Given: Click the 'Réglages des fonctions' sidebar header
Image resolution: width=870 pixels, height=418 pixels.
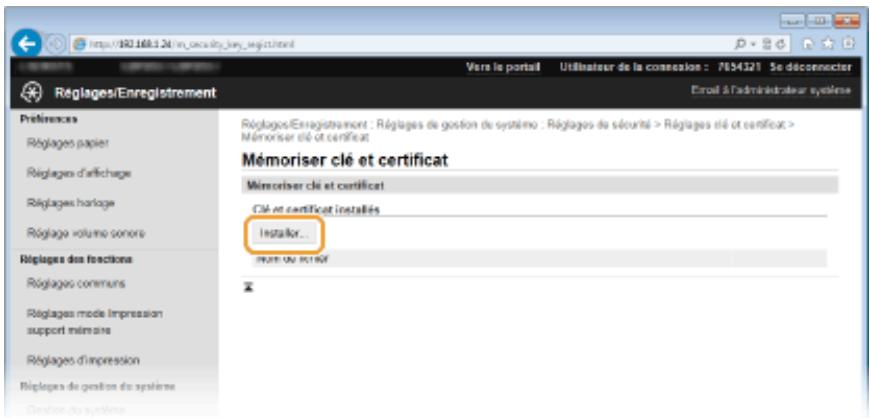Looking at the screenshot, I should coord(76,259).
